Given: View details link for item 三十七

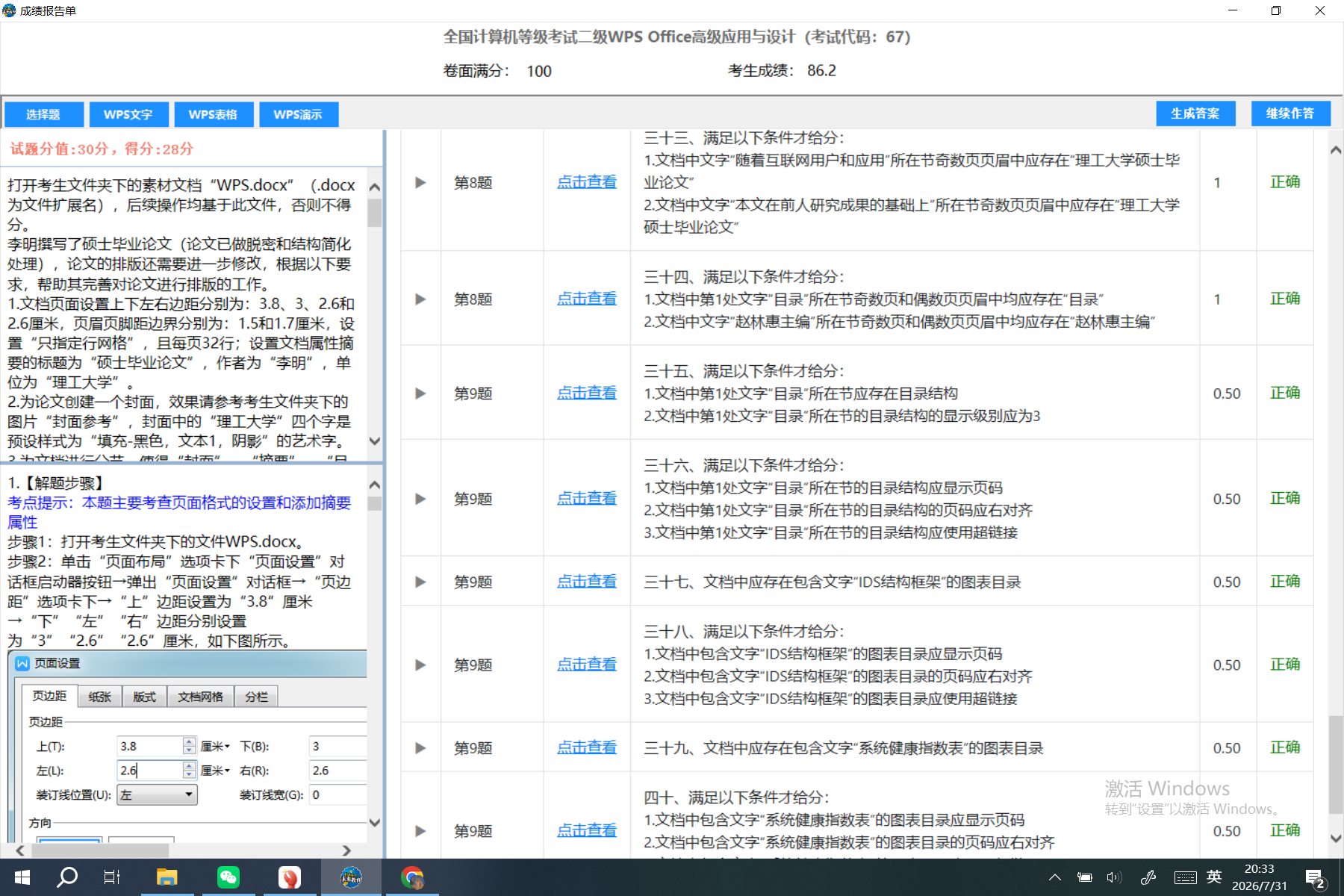Looking at the screenshot, I should pos(587,581).
